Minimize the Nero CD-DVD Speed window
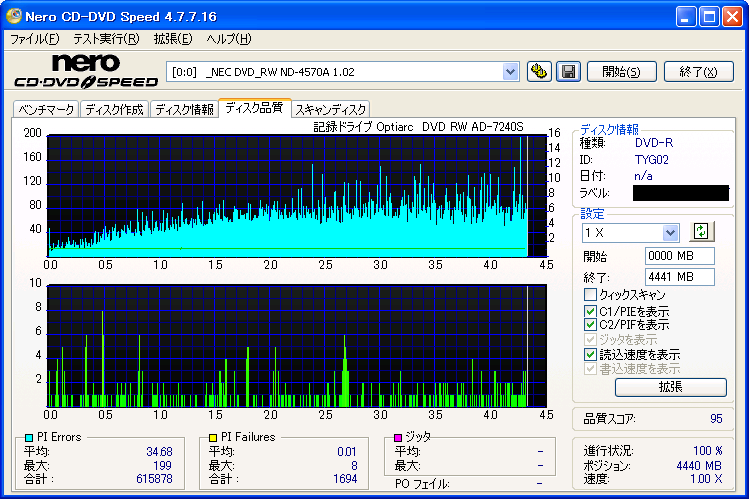 point(685,17)
